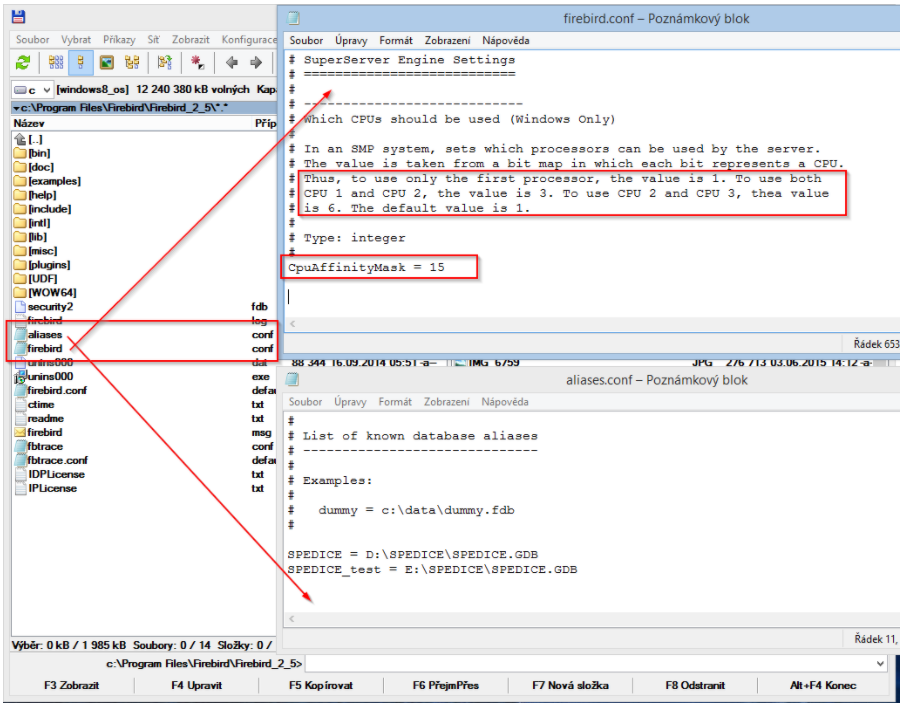
Task: Go forward with the right arrow icon
Action: pos(257,62)
